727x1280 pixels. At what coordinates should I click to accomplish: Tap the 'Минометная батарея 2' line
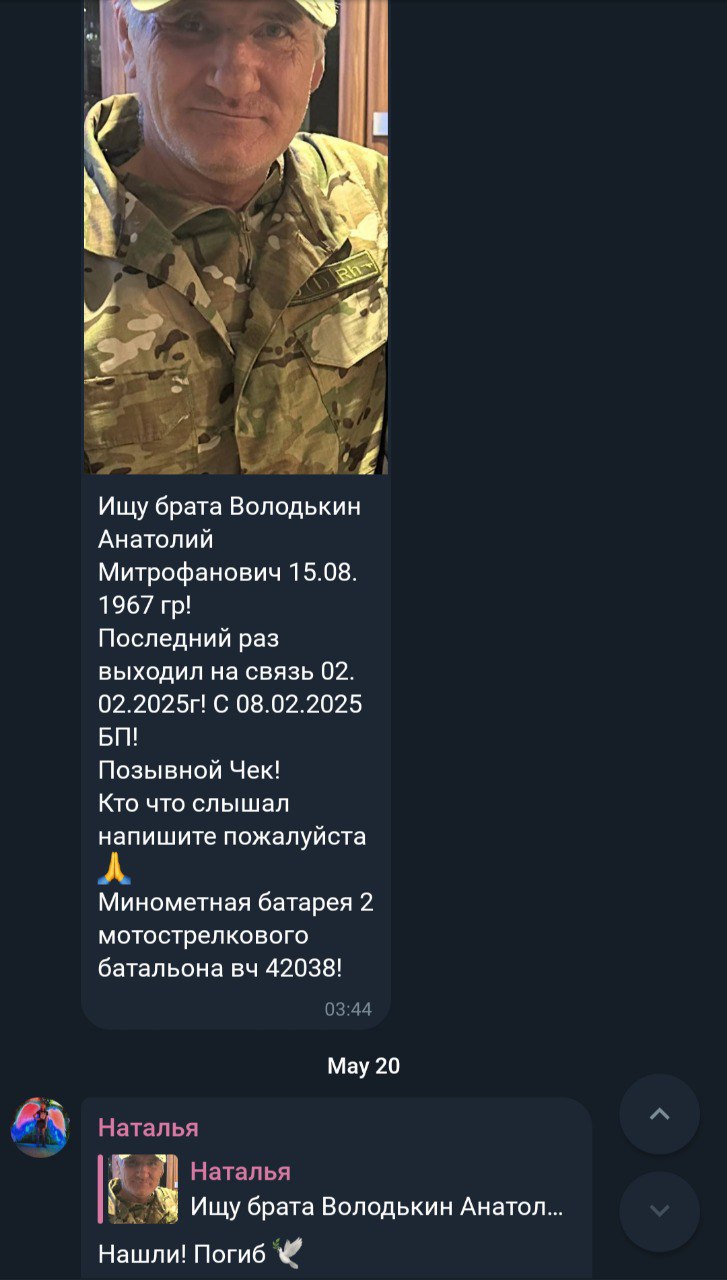(x=236, y=902)
